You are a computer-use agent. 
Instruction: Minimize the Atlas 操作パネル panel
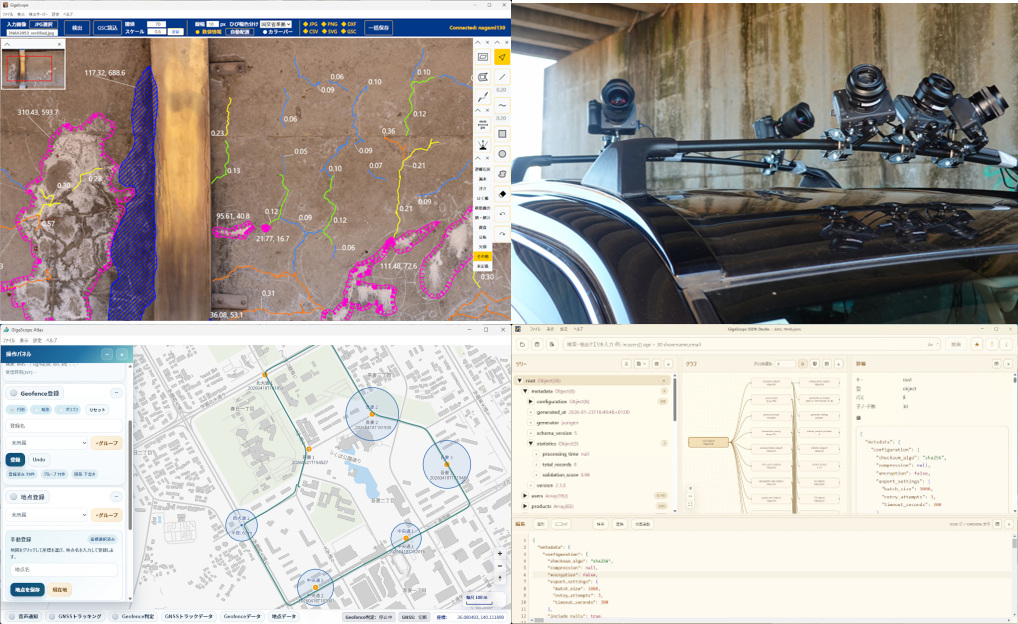pyautogui.click(x=107, y=355)
